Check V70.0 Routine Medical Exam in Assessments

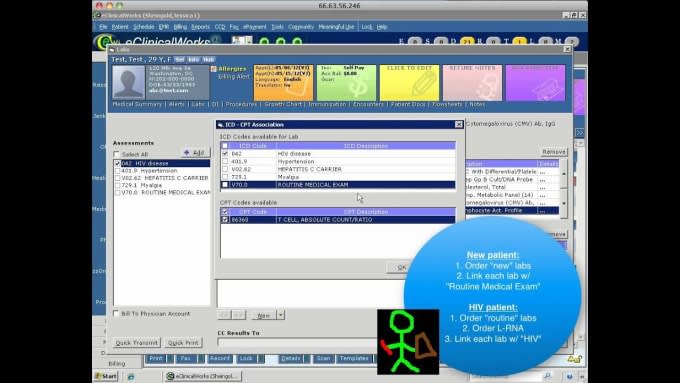[x=118, y=192]
